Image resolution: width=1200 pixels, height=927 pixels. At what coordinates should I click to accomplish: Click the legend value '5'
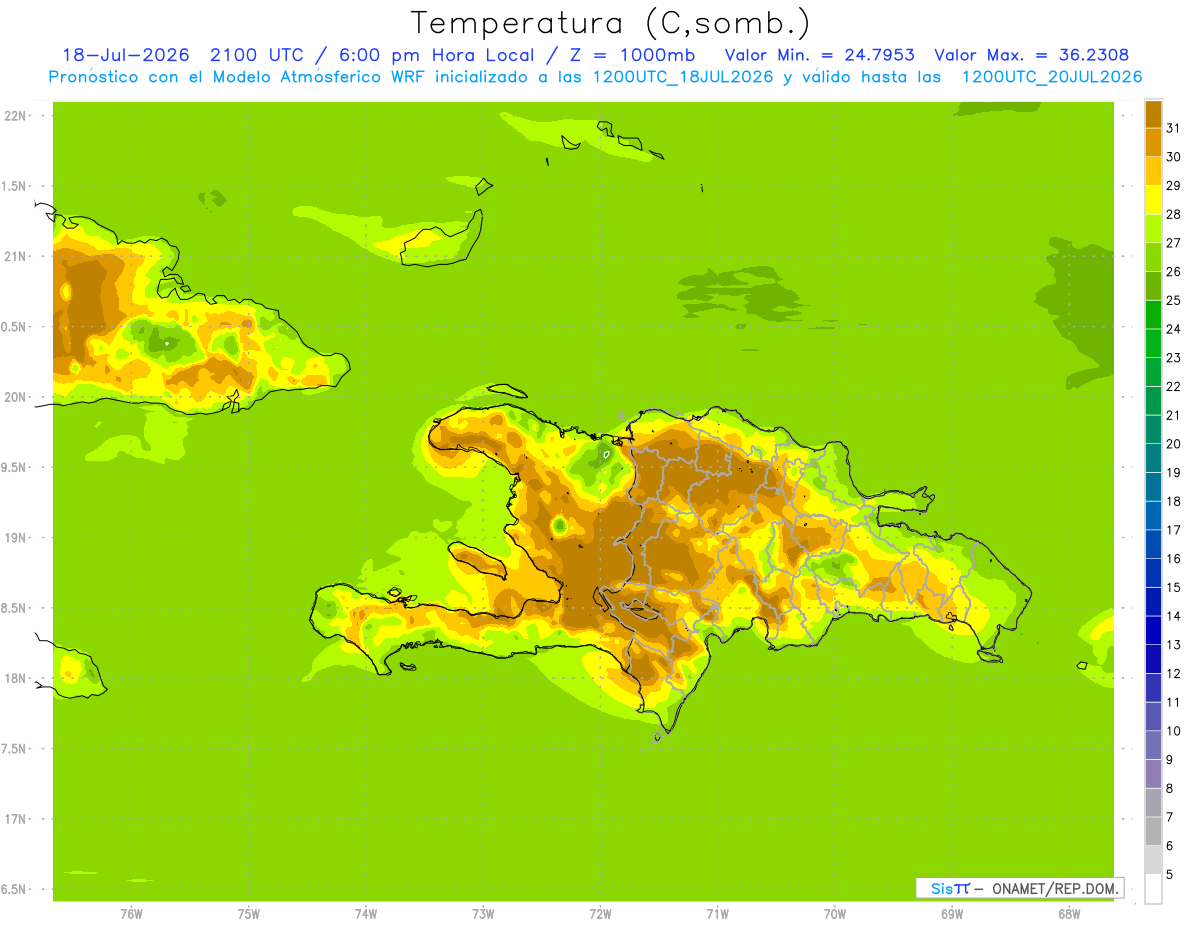[1170, 875]
